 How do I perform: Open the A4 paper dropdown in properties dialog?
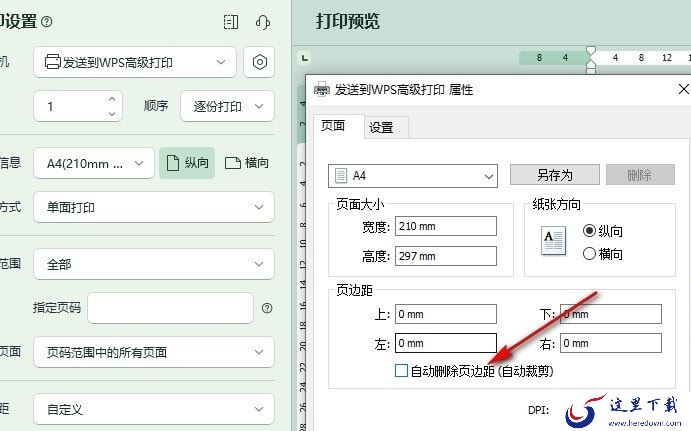click(x=413, y=176)
